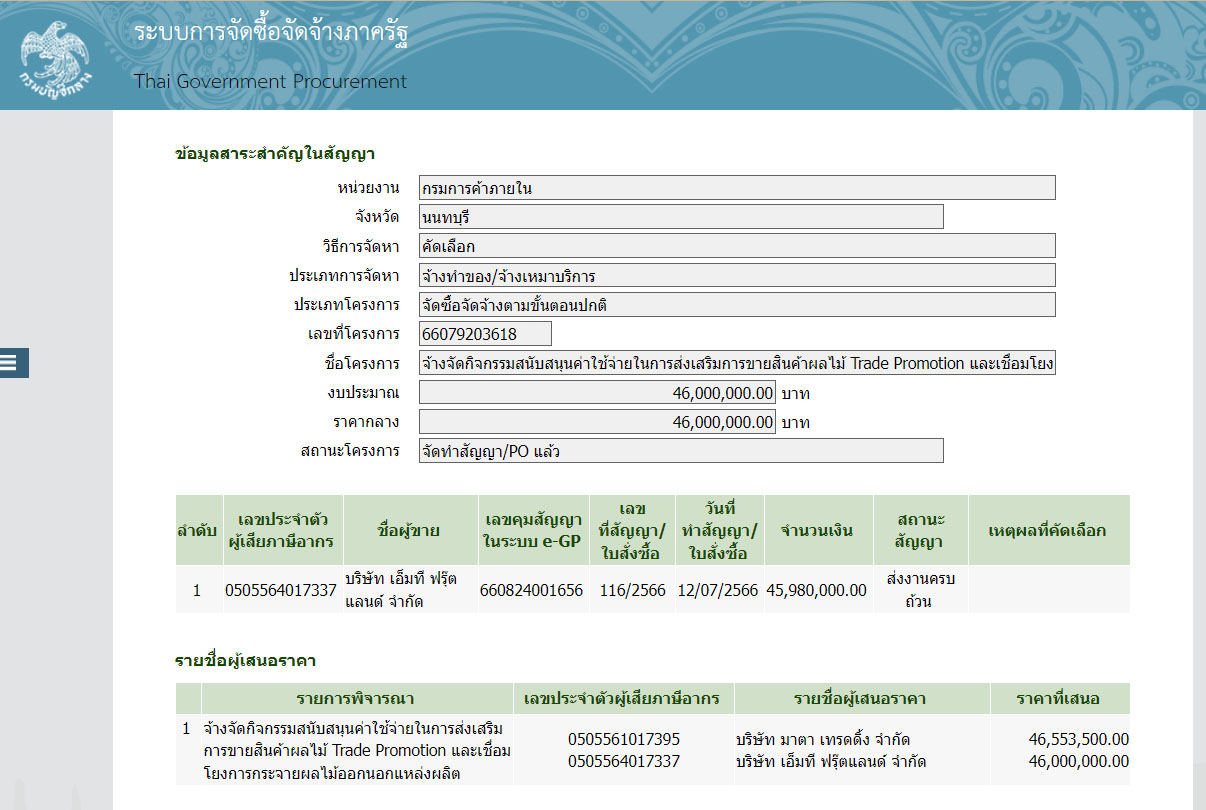This screenshot has height=810, width=1206.
Task: Click the ชื่อโครงการ project name field
Action: tap(737, 363)
